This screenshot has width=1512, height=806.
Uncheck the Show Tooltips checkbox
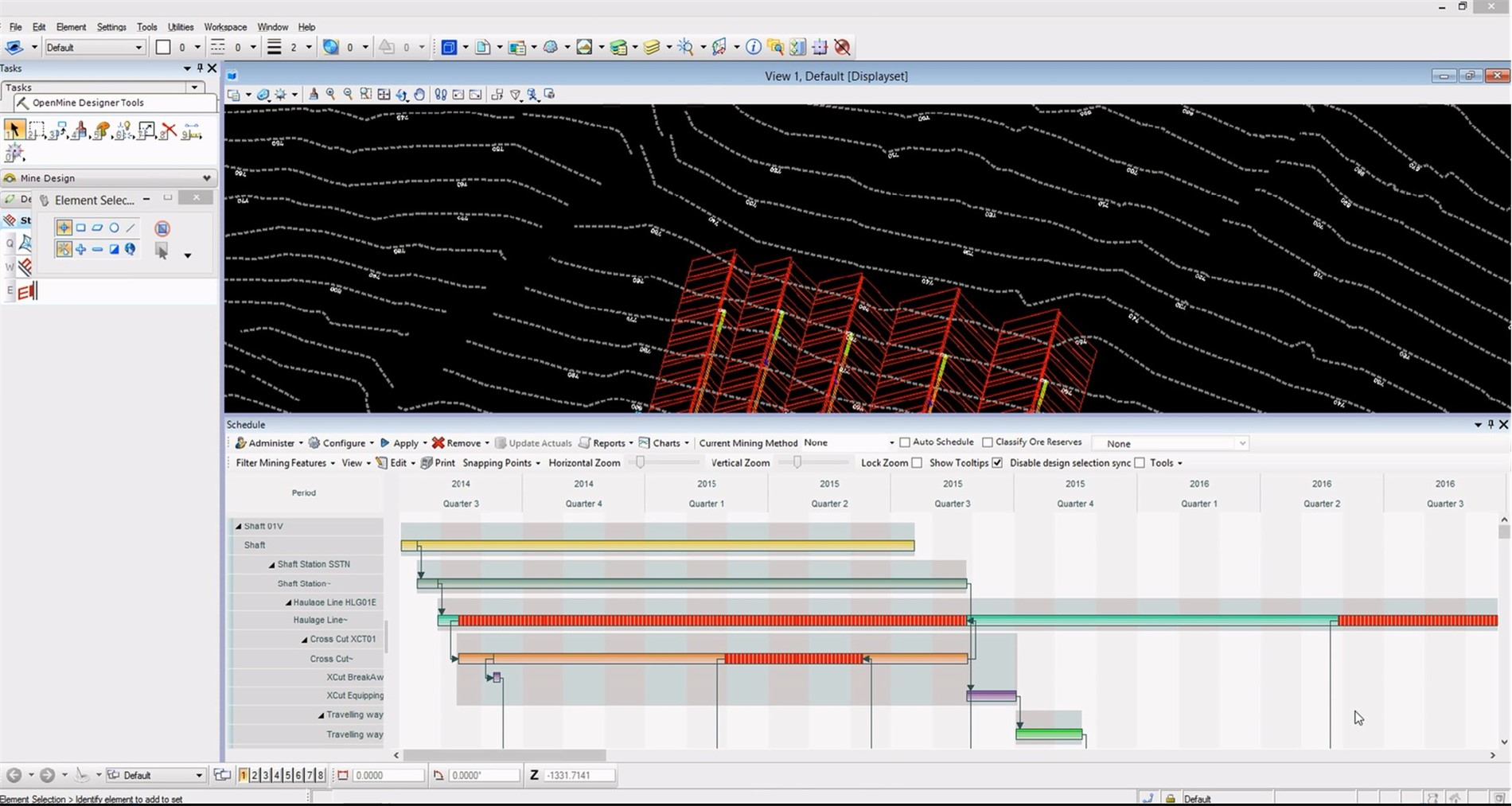click(997, 463)
